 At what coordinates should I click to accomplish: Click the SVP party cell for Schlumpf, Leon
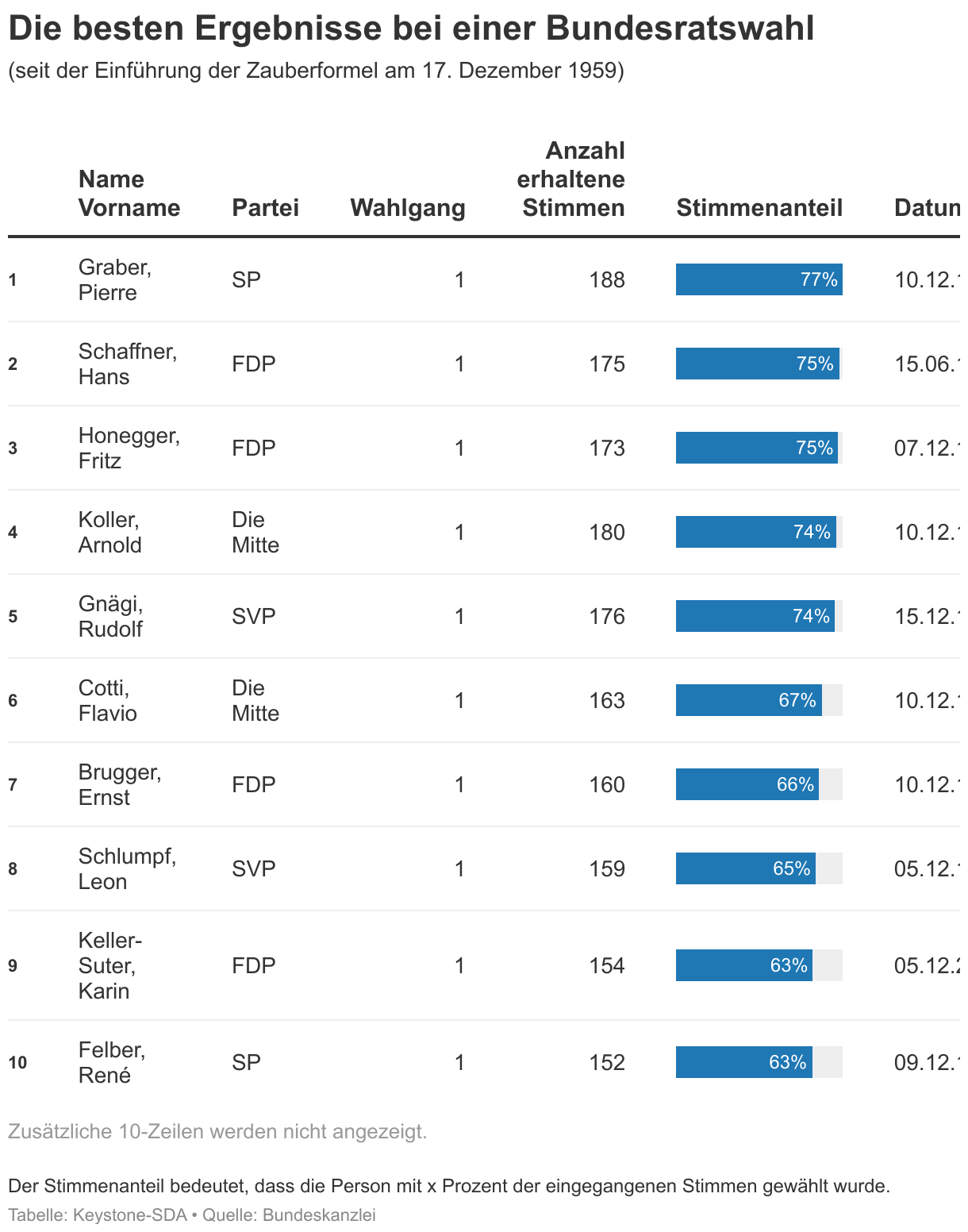[x=253, y=868]
